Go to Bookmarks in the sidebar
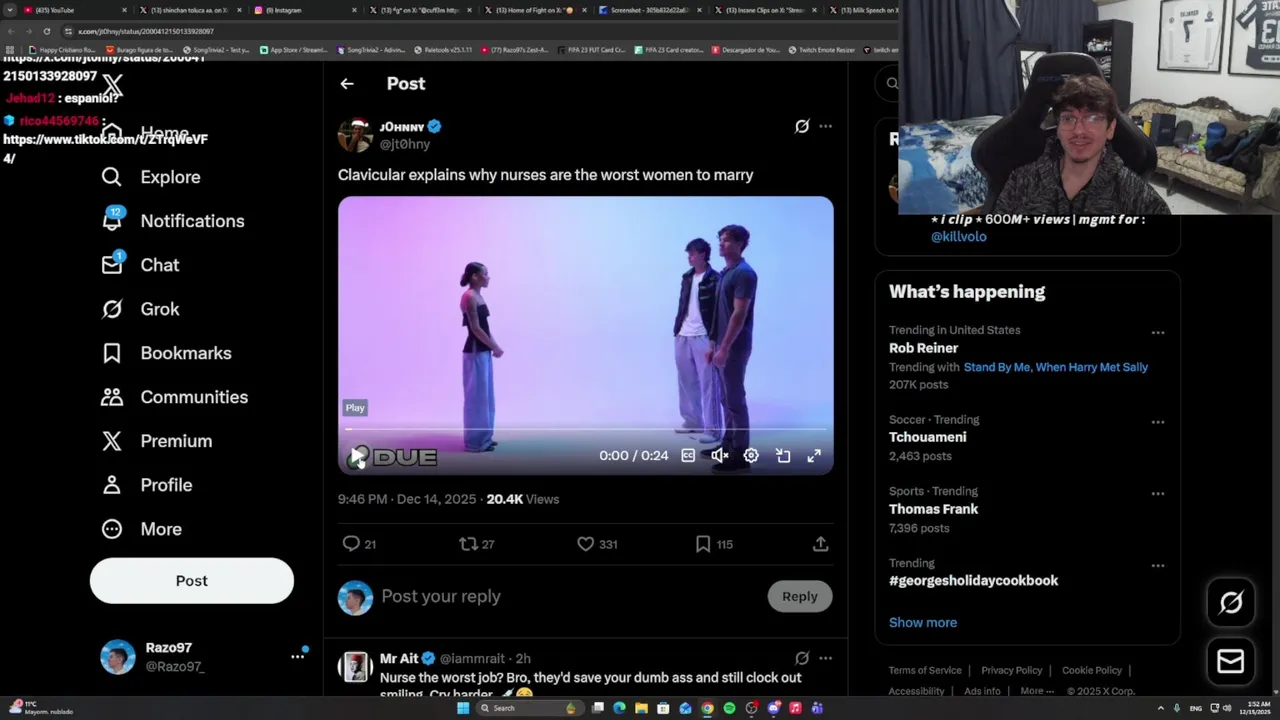The image size is (1280, 720). pyautogui.click(x=166, y=353)
